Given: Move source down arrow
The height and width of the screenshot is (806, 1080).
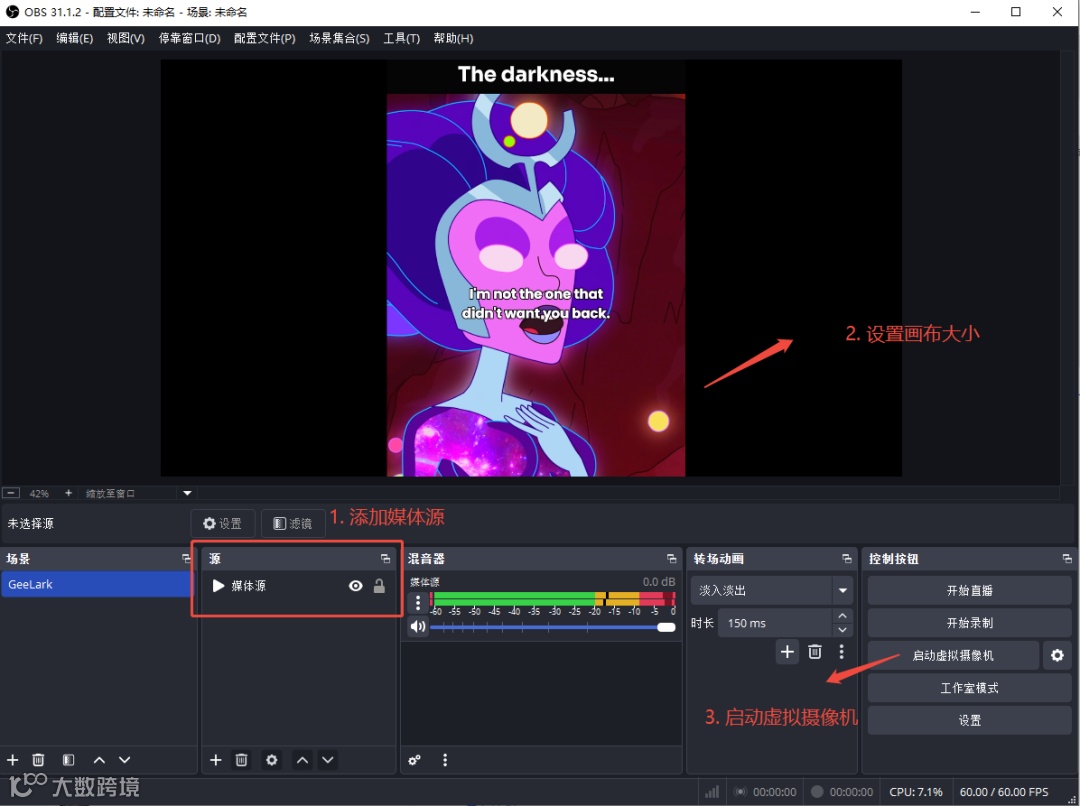Looking at the screenshot, I should [x=328, y=760].
